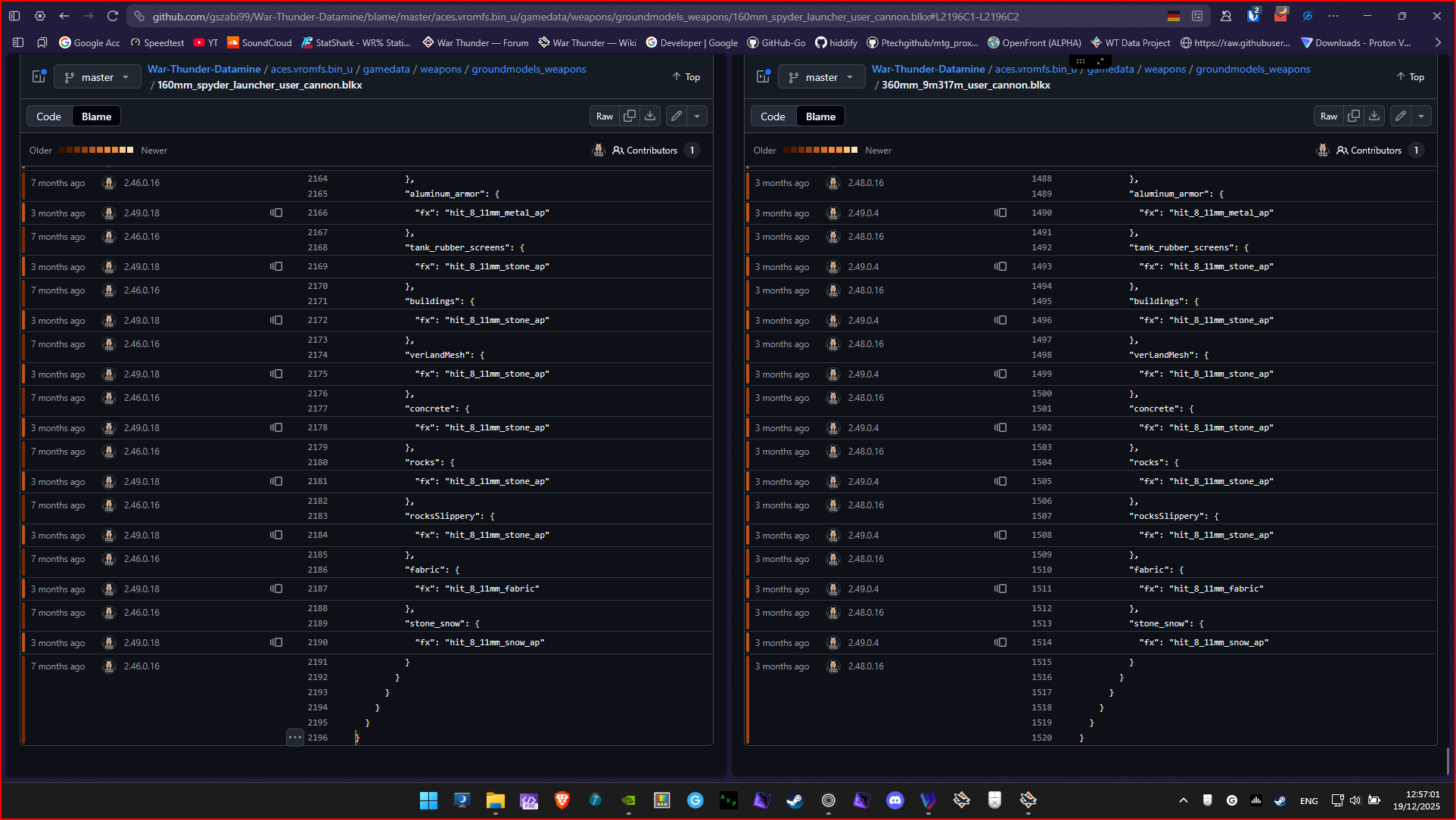This screenshot has height=820, width=1456.
Task: Open Discord from the taskbar
Action: [895, 800]
